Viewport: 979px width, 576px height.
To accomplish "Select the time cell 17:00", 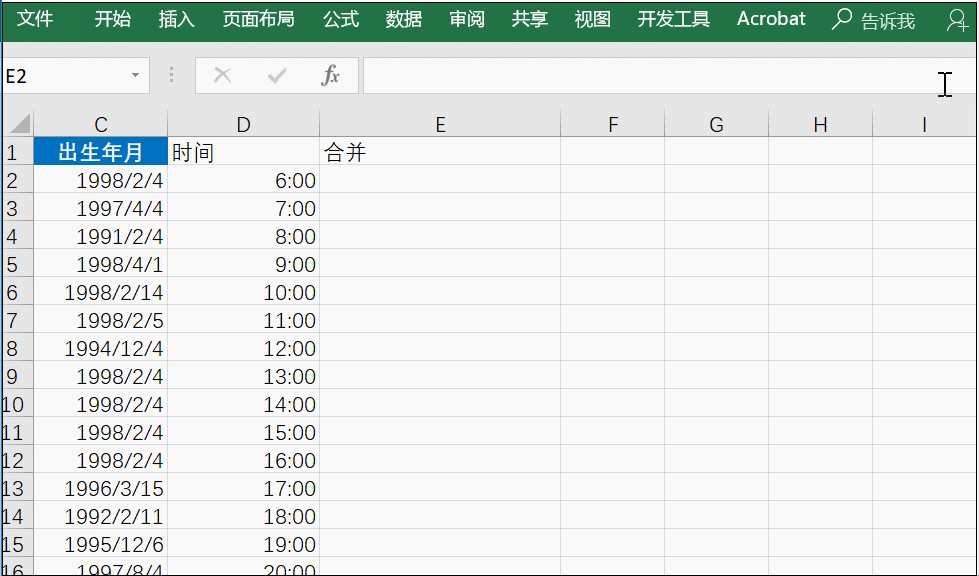I will tap(244, 488).
